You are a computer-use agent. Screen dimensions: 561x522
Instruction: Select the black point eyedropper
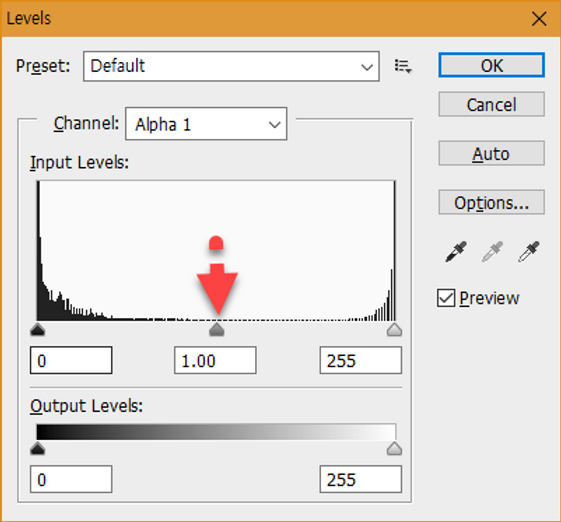coord(456,252)
